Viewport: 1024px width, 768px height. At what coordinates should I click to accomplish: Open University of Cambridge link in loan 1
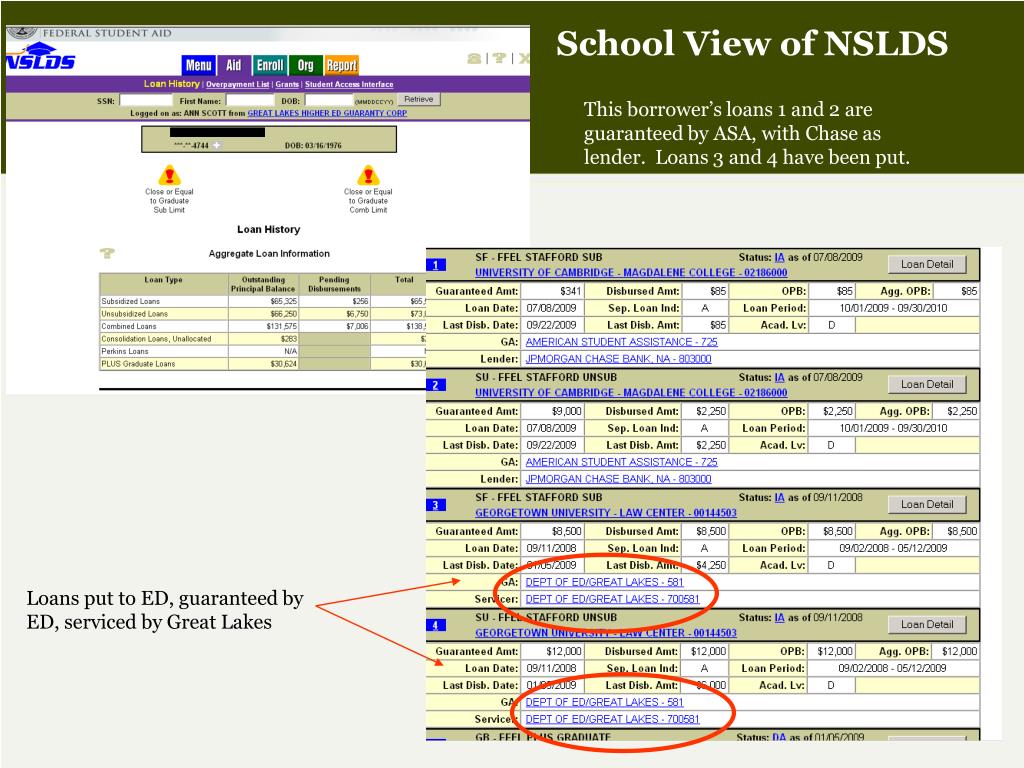point(631,272)
